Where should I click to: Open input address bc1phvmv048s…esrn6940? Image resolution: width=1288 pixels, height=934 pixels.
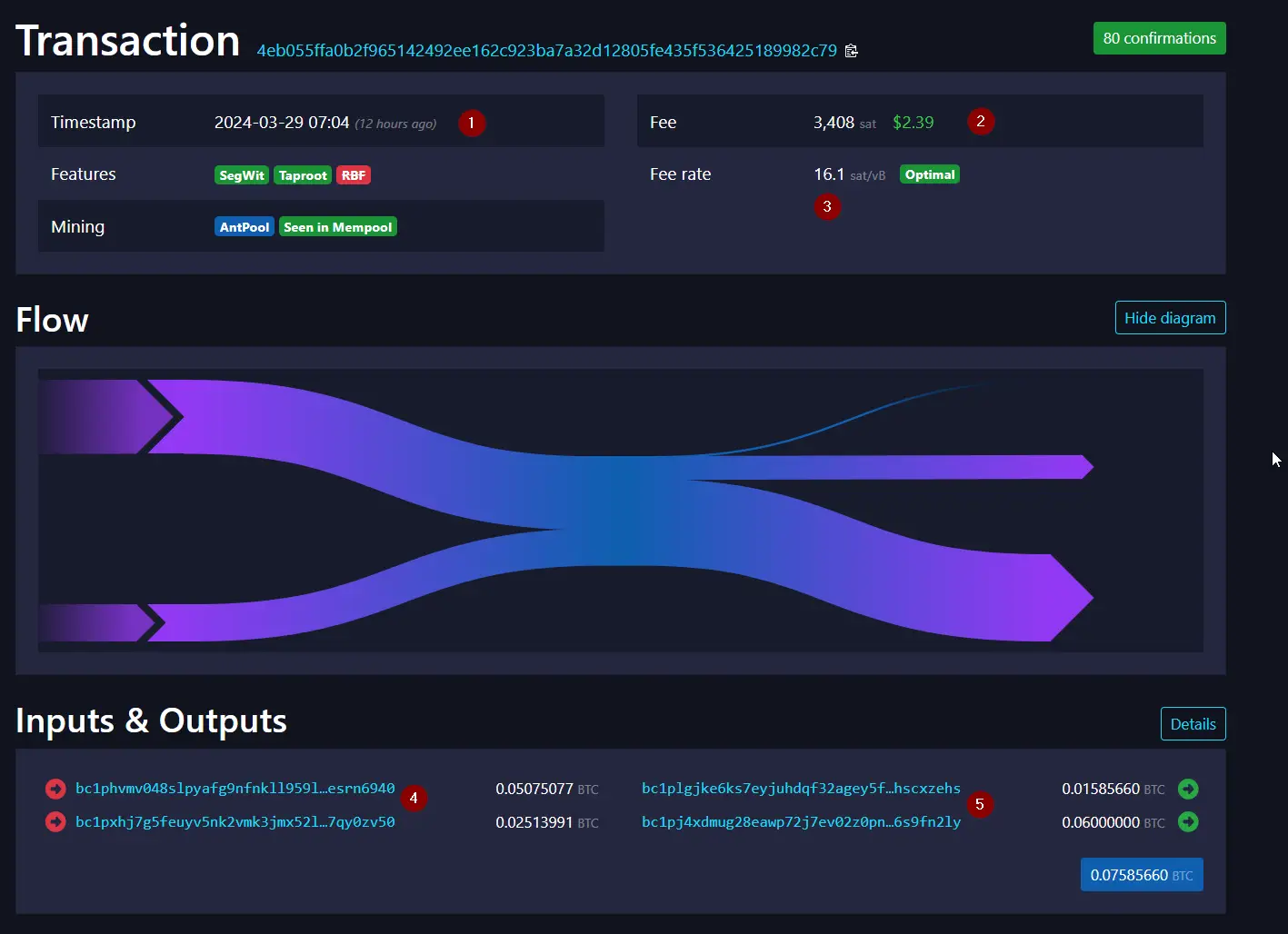[x=235, y=789]
